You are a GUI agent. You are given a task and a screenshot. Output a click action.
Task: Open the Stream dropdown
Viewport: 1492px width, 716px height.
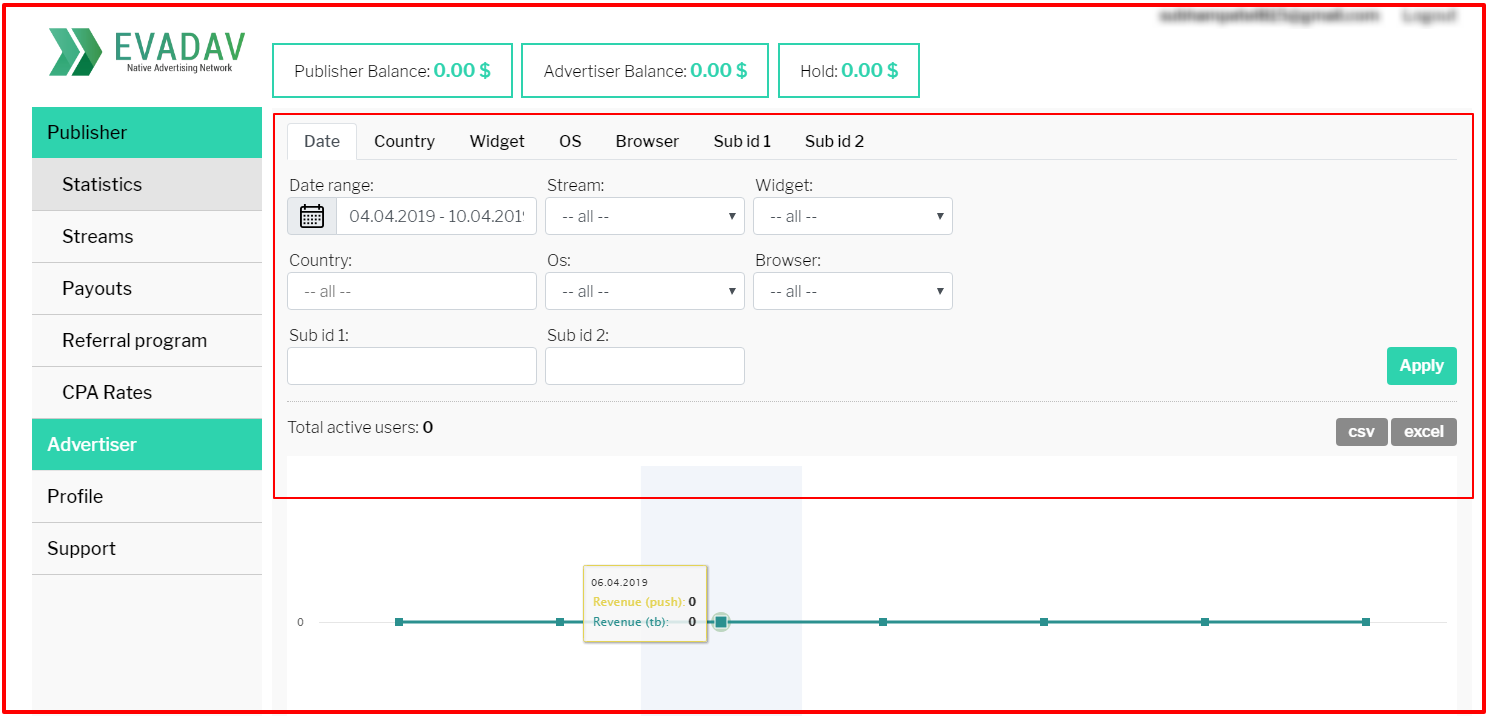pyautogui.click(x=644, y=216)
